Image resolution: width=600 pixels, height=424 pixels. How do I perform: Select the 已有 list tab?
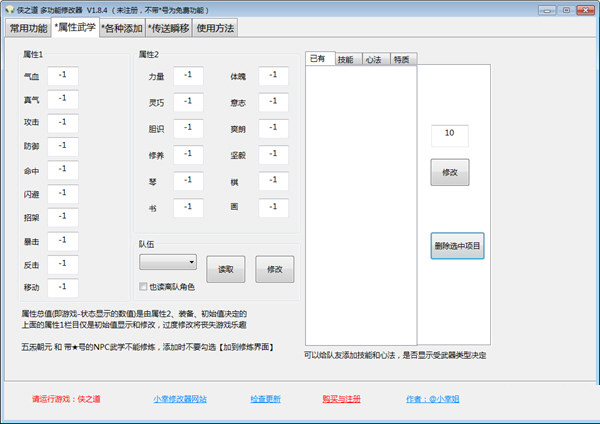[x=320, y=59]
